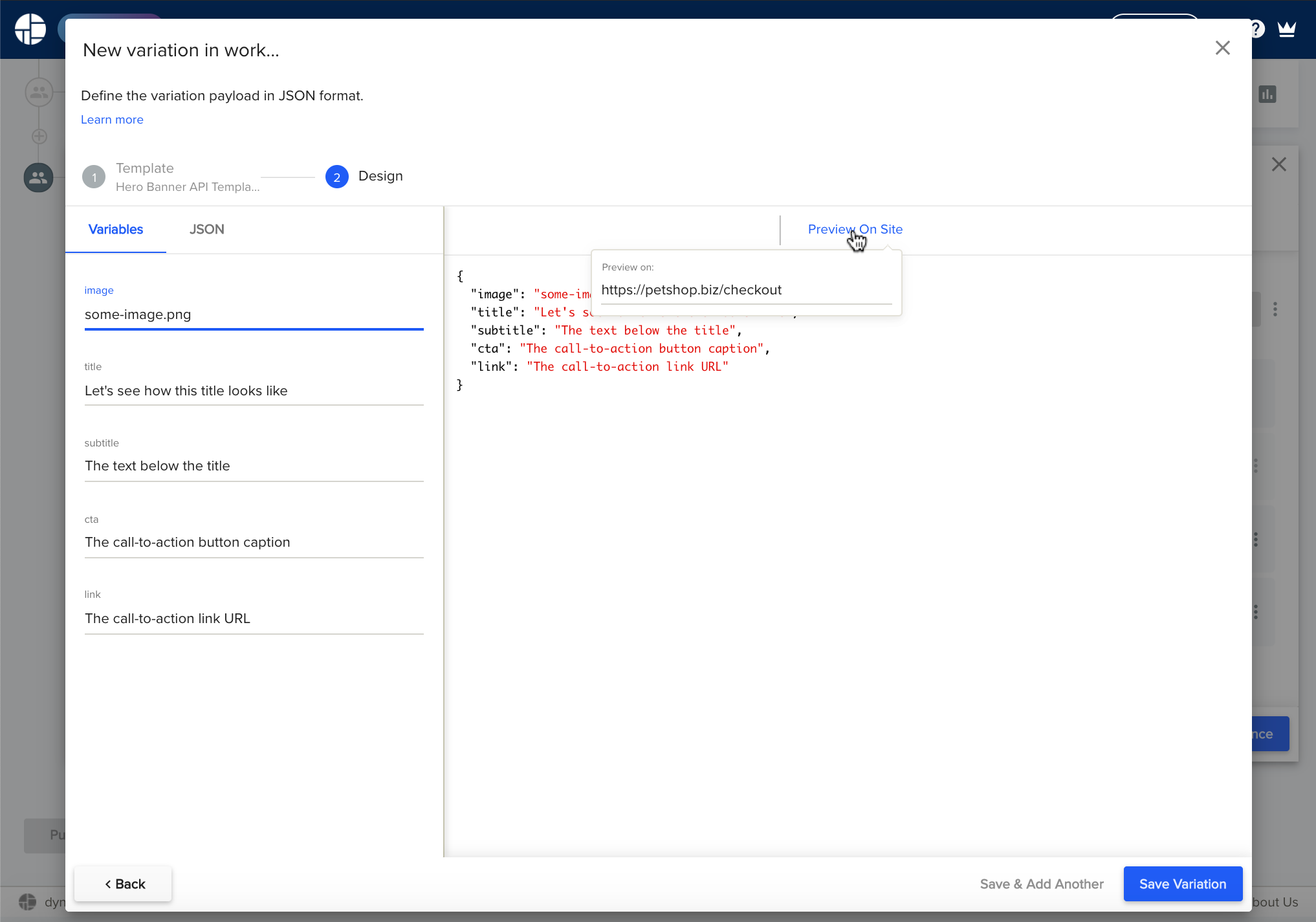
Task: Click the dark audience group icon
Action: (x=38, y=177)
